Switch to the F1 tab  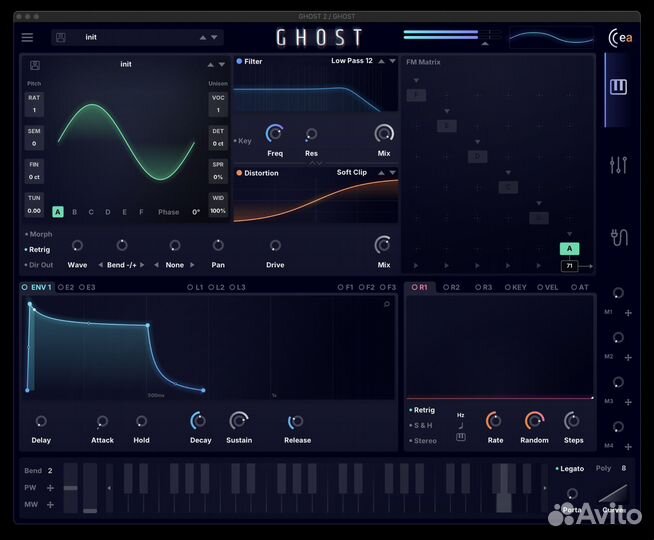(x=345, y=287)
